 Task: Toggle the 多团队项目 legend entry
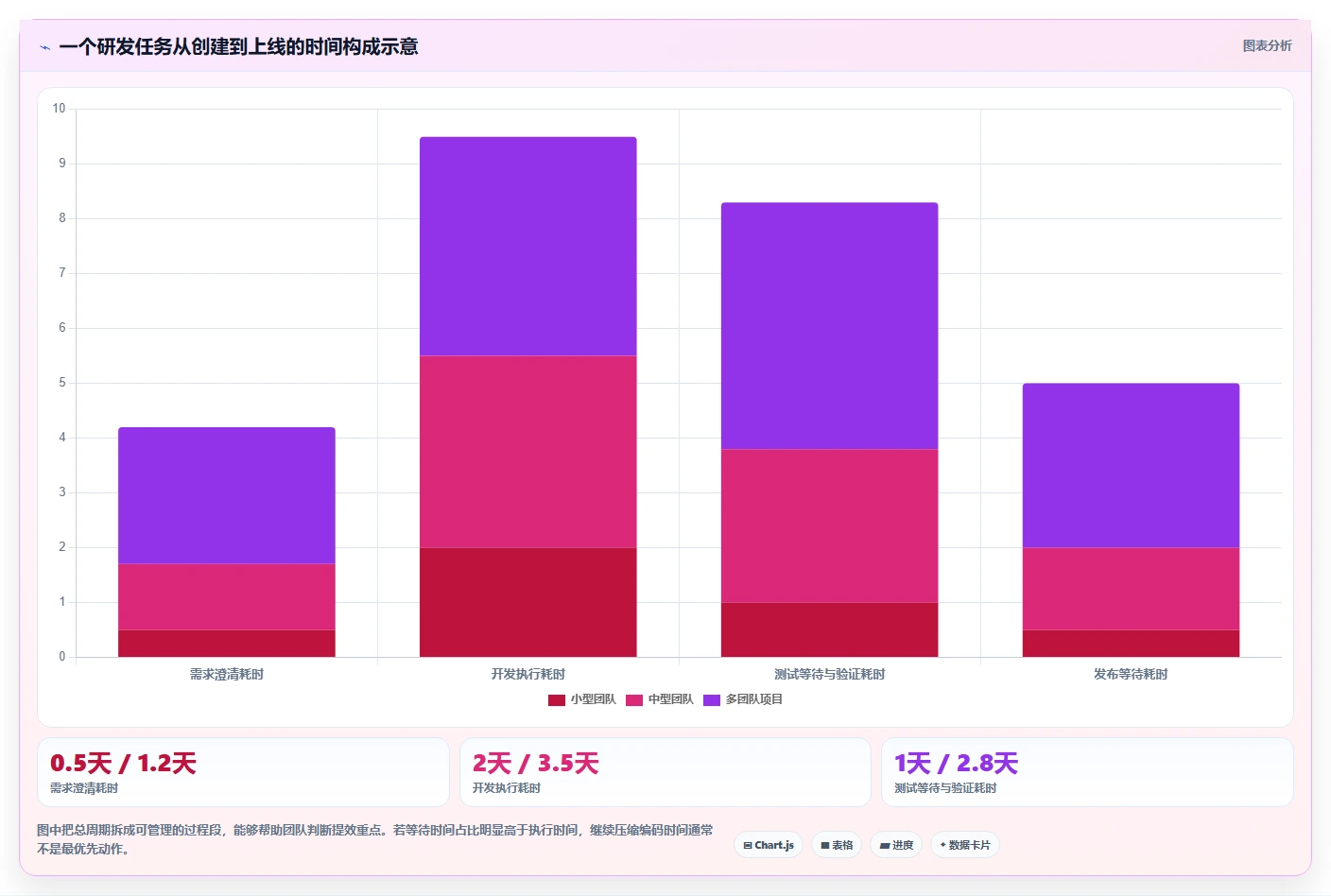pyautogui.click(x=743, y=699)
